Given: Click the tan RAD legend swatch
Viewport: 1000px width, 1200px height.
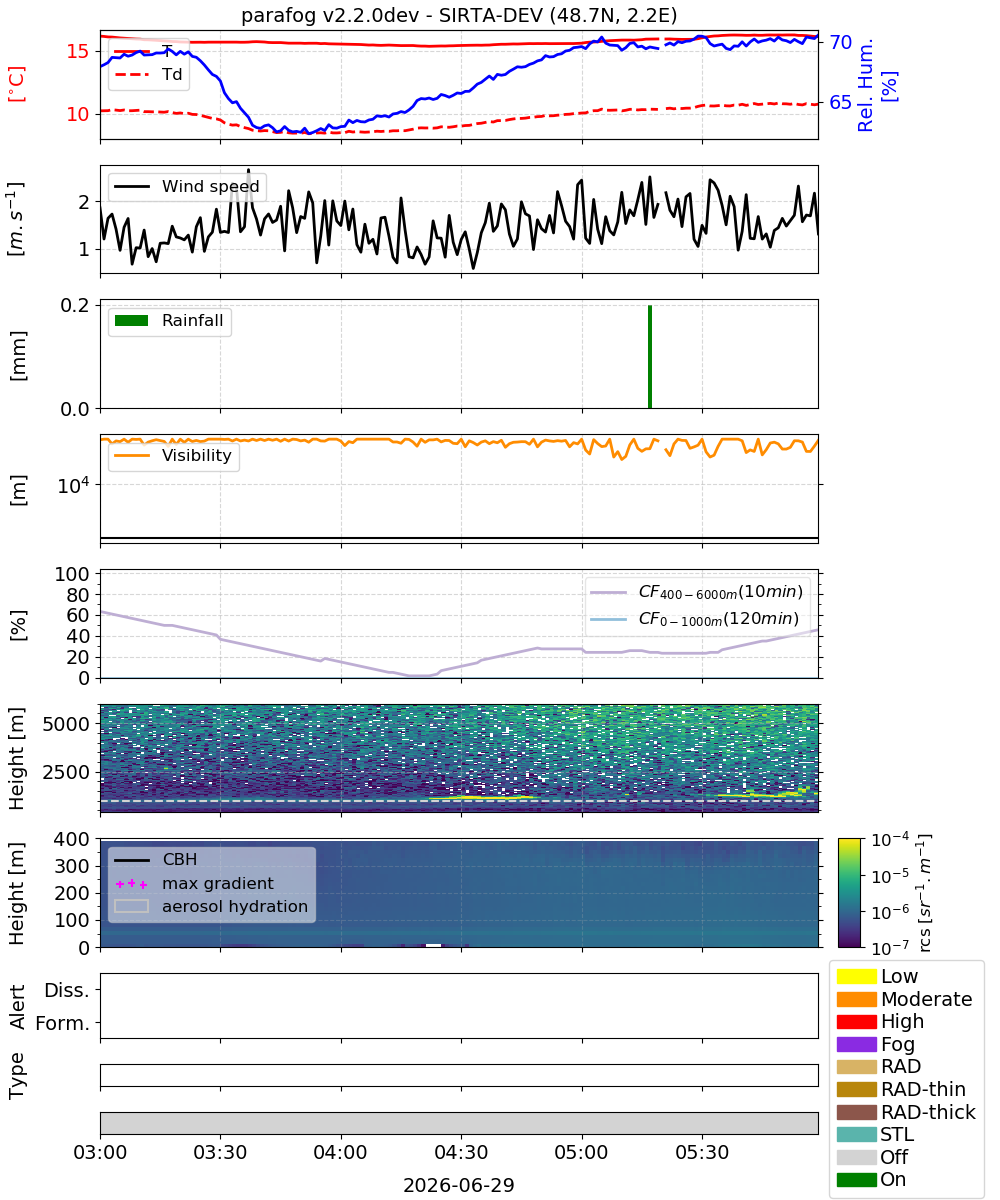Looking at the screenshot, I should [x=856, y=1067].
